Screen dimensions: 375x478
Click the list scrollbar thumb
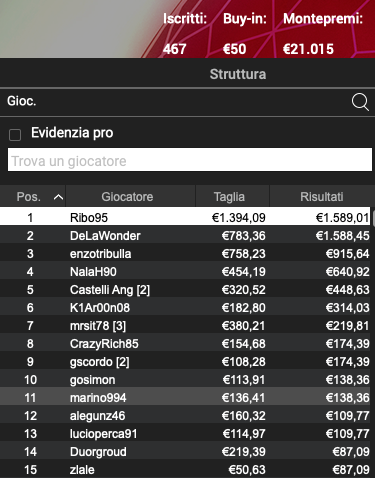(x=373, y=218)
